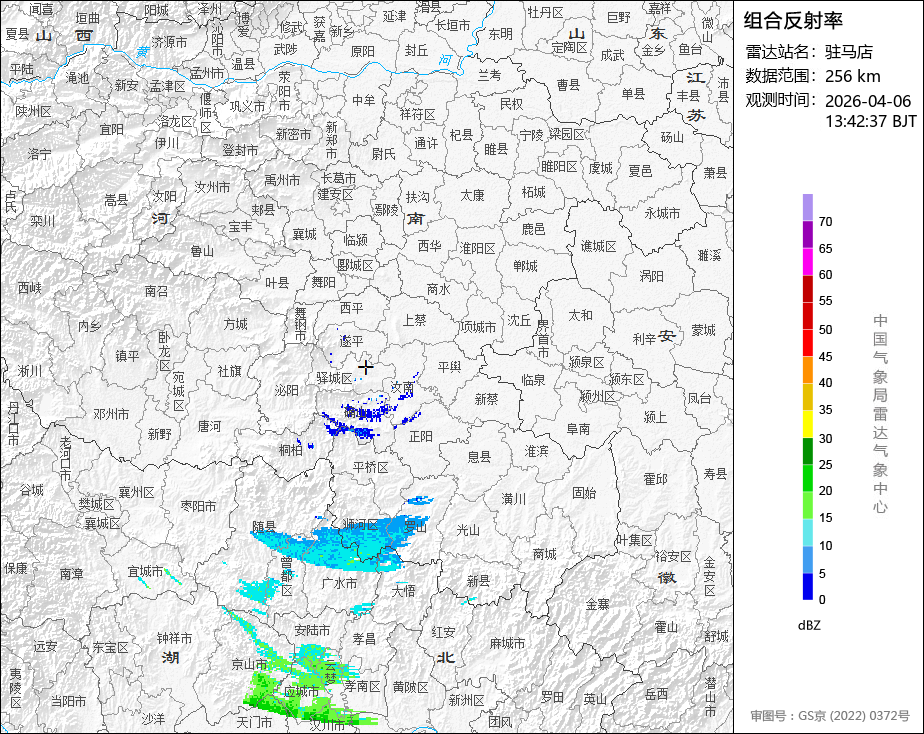Viewport: 924px width, 734px height.
Task: Click the 封丘 county label
Action: (x=416, y=51)
